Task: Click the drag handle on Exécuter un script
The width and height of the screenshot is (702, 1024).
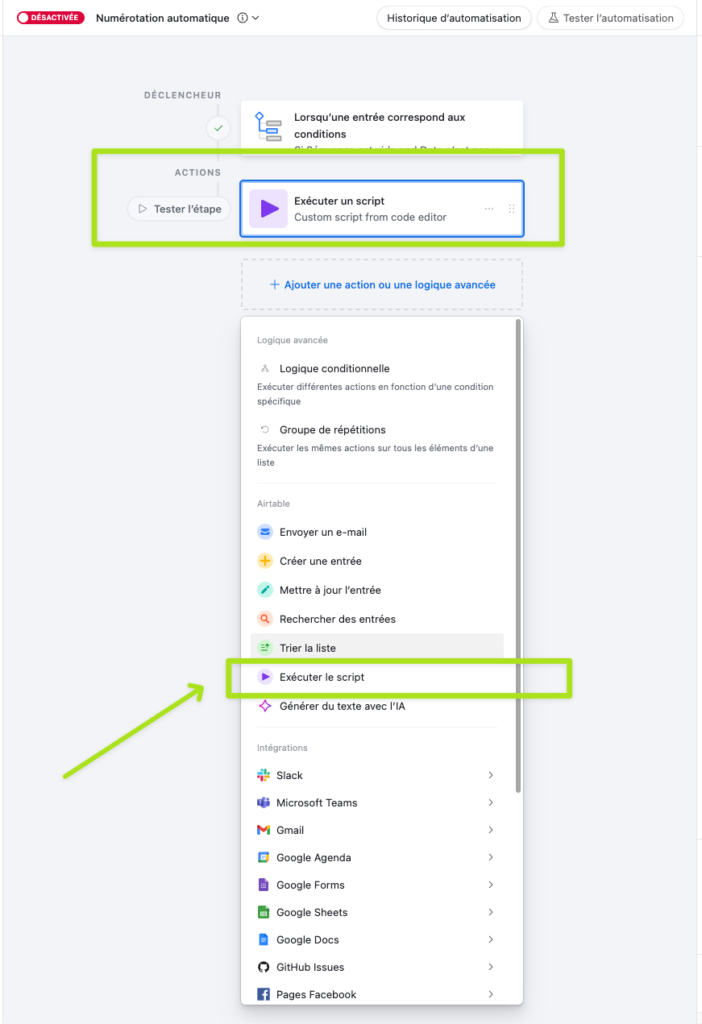Action: pyautogui.click(x=511, y=209)
